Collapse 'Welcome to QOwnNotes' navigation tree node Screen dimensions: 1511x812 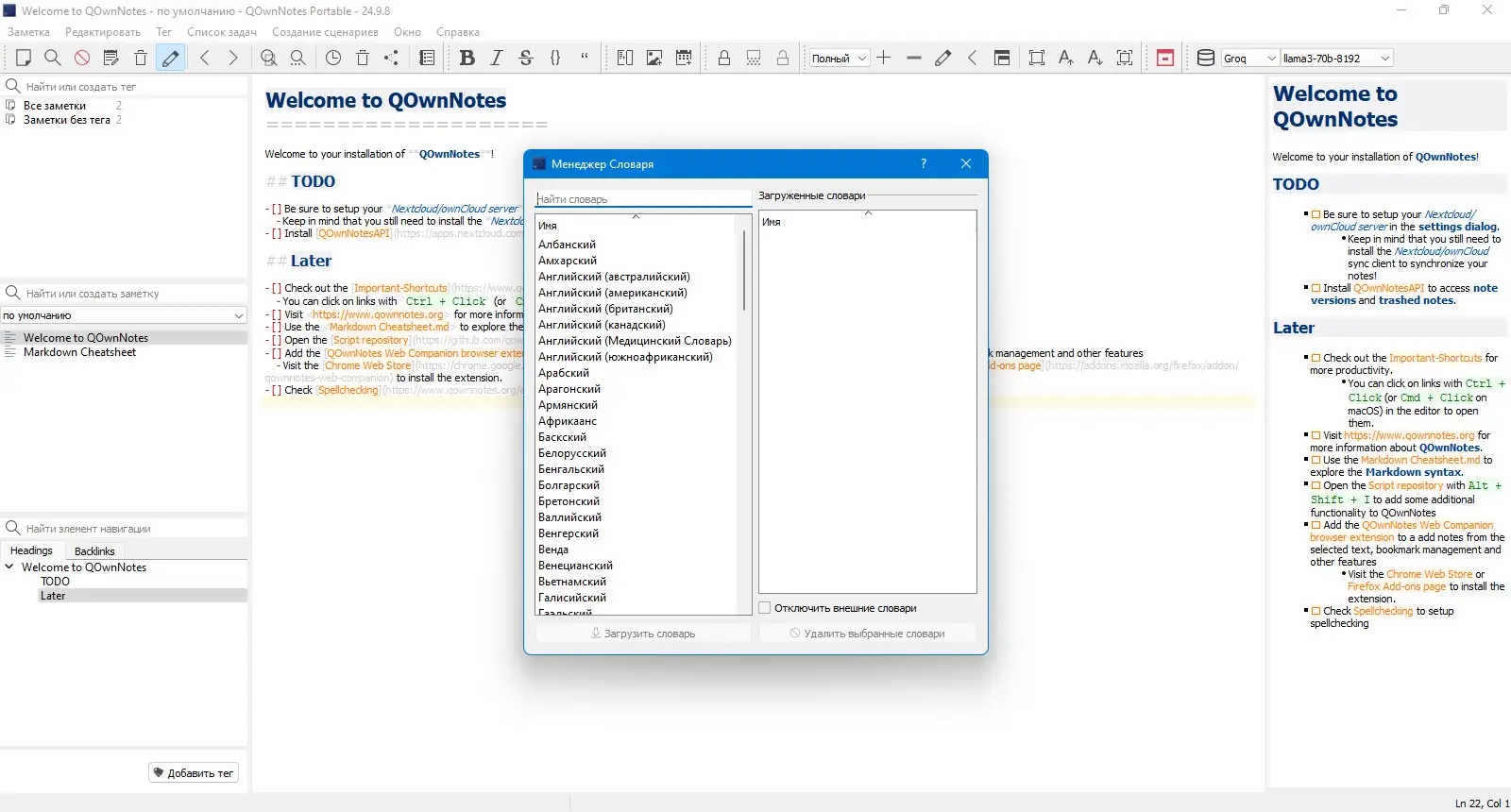[x=9, y=567]
